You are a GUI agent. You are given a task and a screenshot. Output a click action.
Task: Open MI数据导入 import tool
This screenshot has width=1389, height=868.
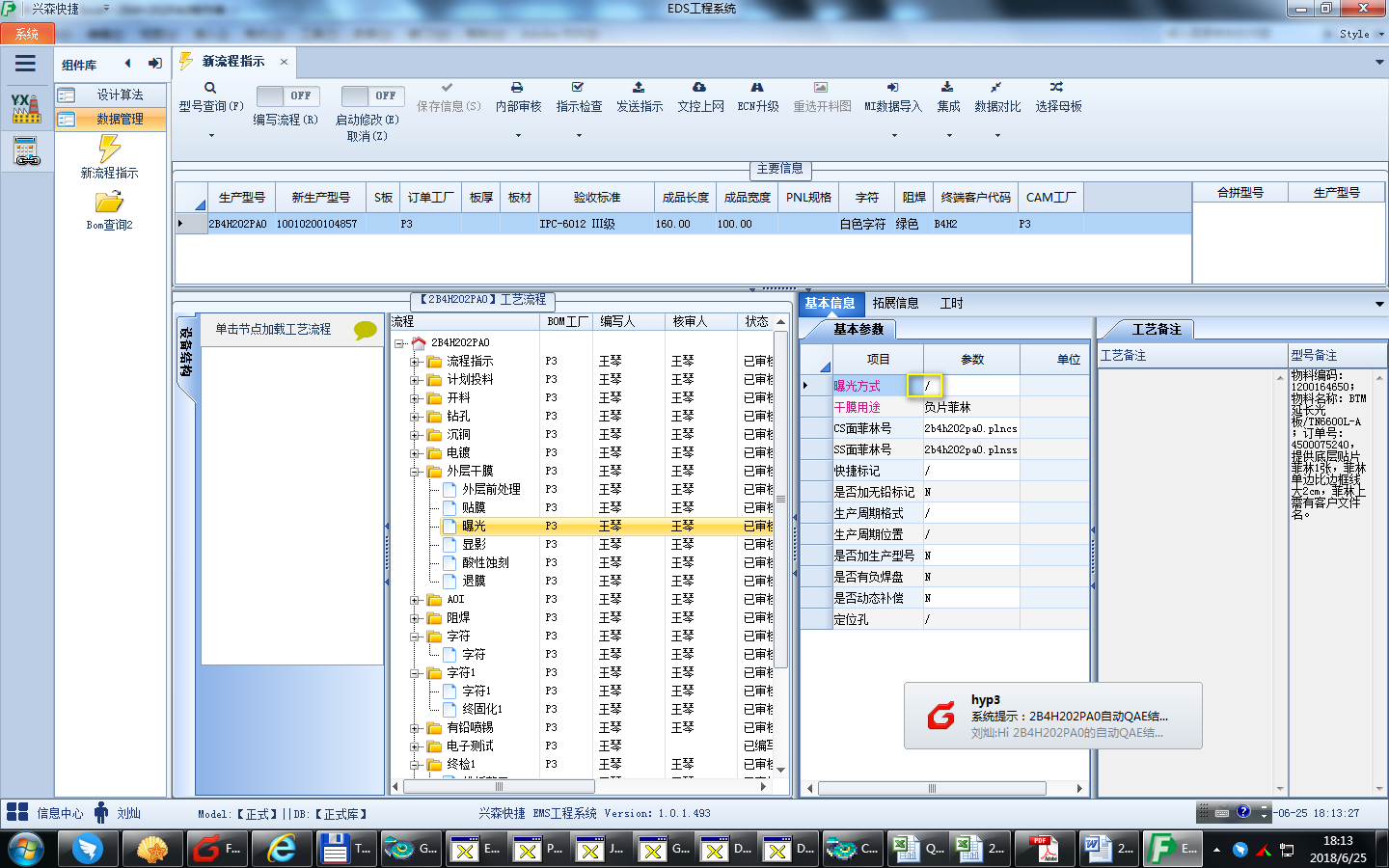(893, 88)
